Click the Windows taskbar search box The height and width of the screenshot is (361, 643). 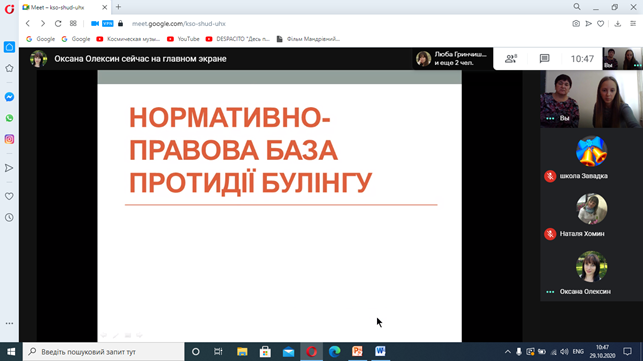click(103, 352)
